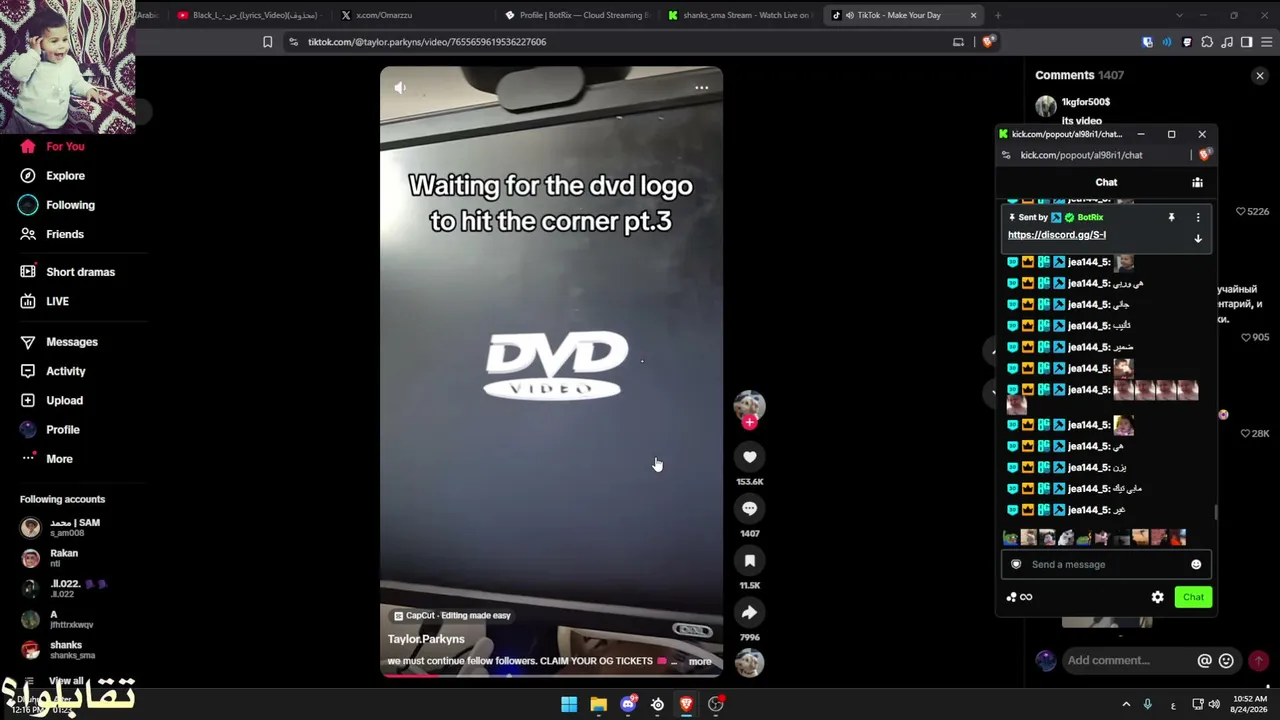Like the comment with 5226 likes

click(x=1242, y=212)
